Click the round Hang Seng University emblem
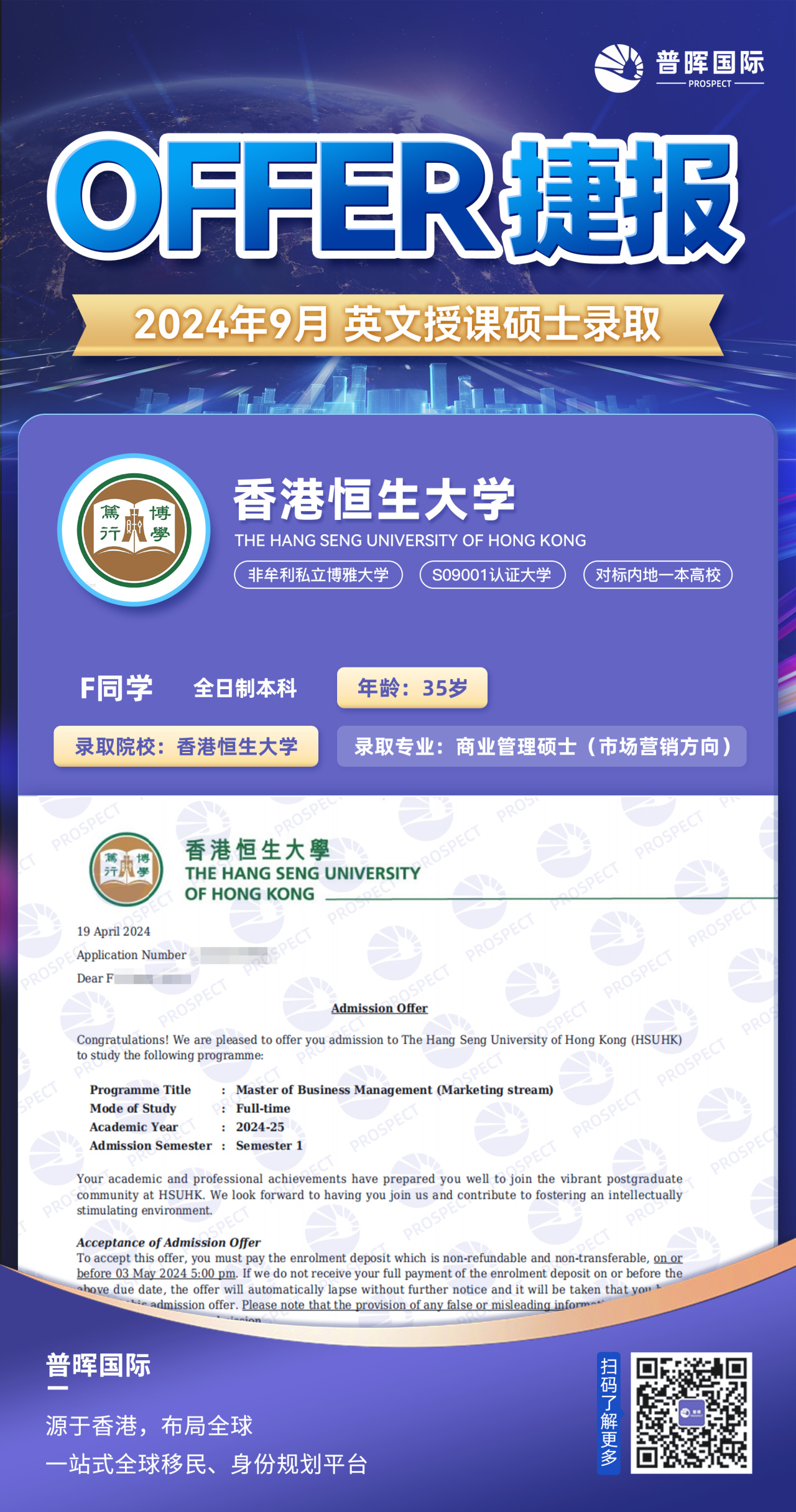Screen dimensions: 796x1512 [x=134, y=530]
